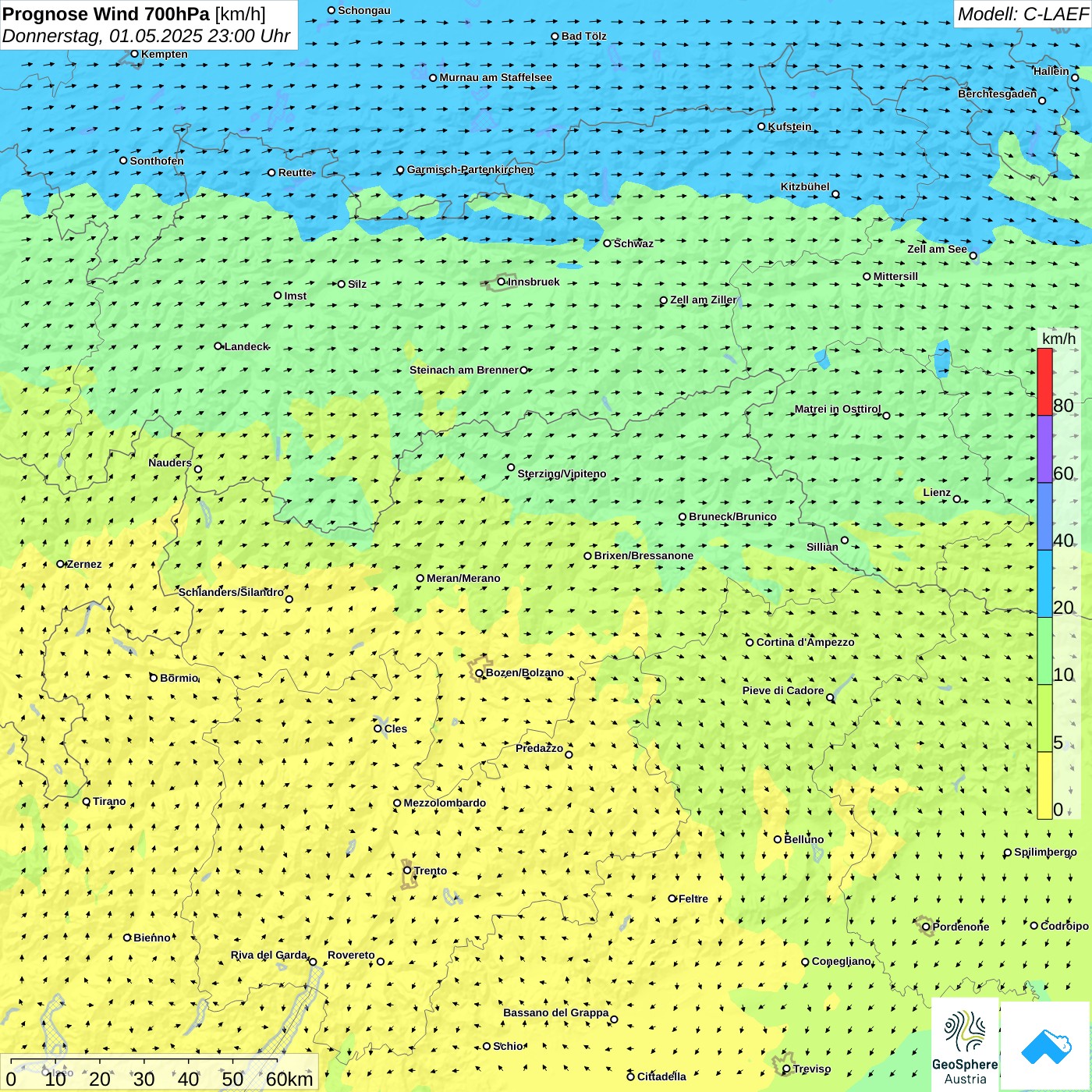The width and height of the screenshot is (1092, 1092).
Task: Click the 'Lienz' label
Action: pos(937,492)
